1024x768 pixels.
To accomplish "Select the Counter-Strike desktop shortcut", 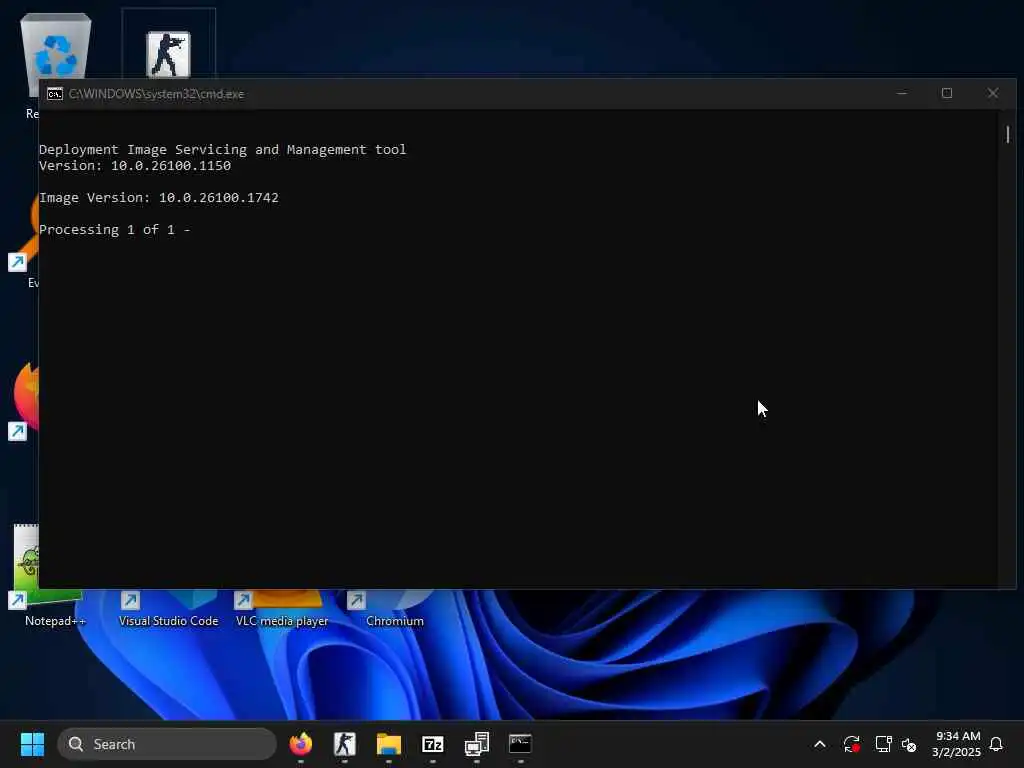I will [x=168, y=54].
